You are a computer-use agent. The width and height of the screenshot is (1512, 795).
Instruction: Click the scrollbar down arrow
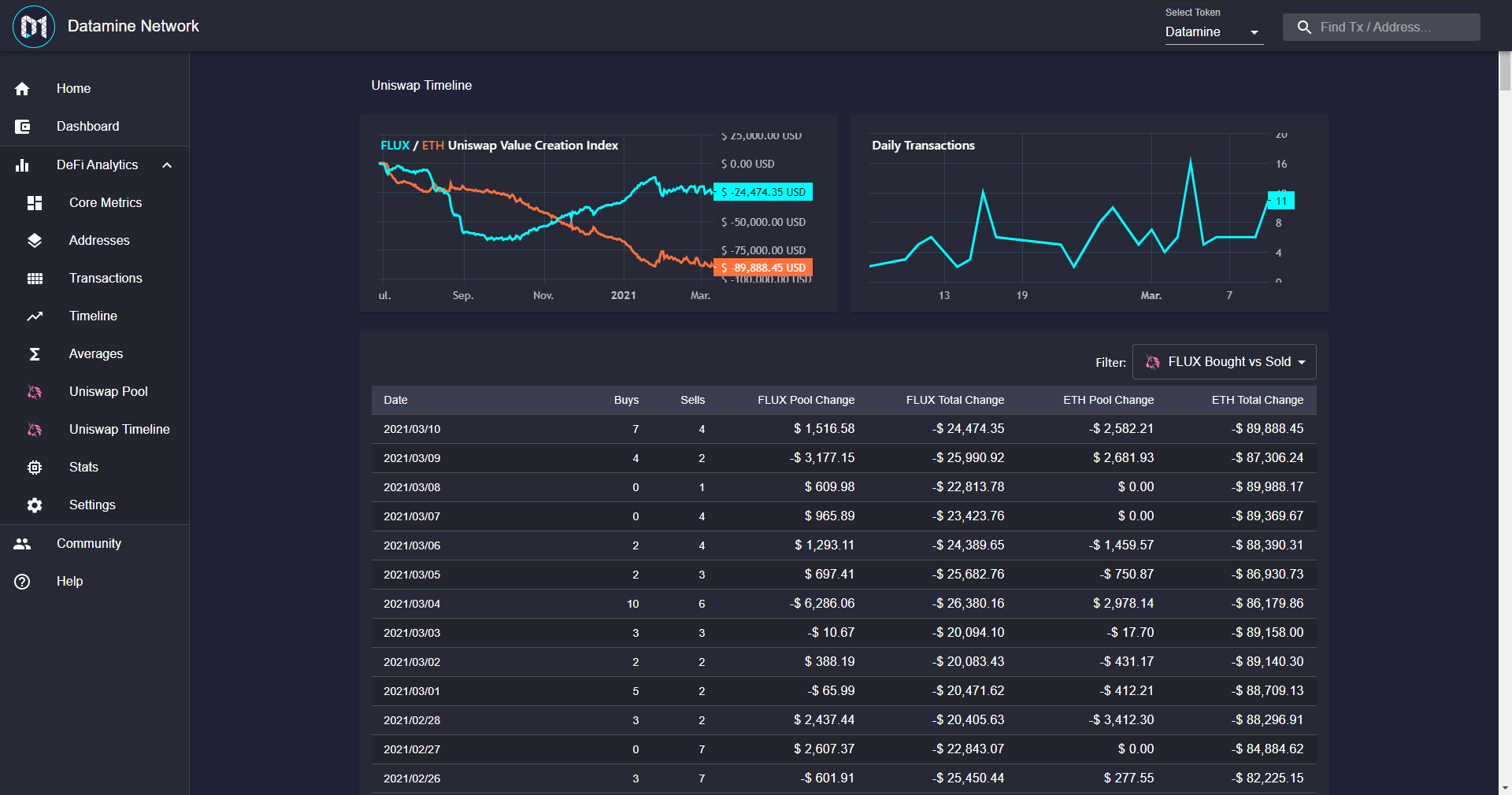tap(1505, 787)
